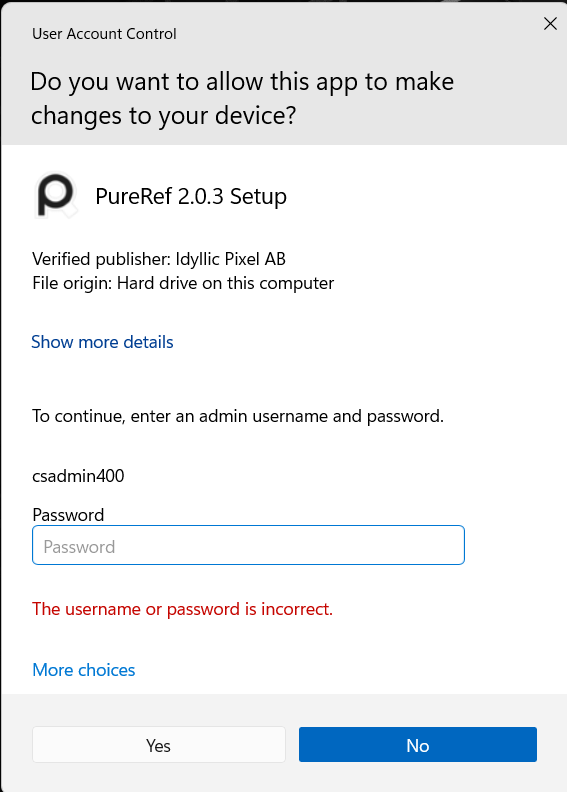Viewport: 567px width, 792px height.
Task: Focus the Password input field
Action: (x=248, y=546)
